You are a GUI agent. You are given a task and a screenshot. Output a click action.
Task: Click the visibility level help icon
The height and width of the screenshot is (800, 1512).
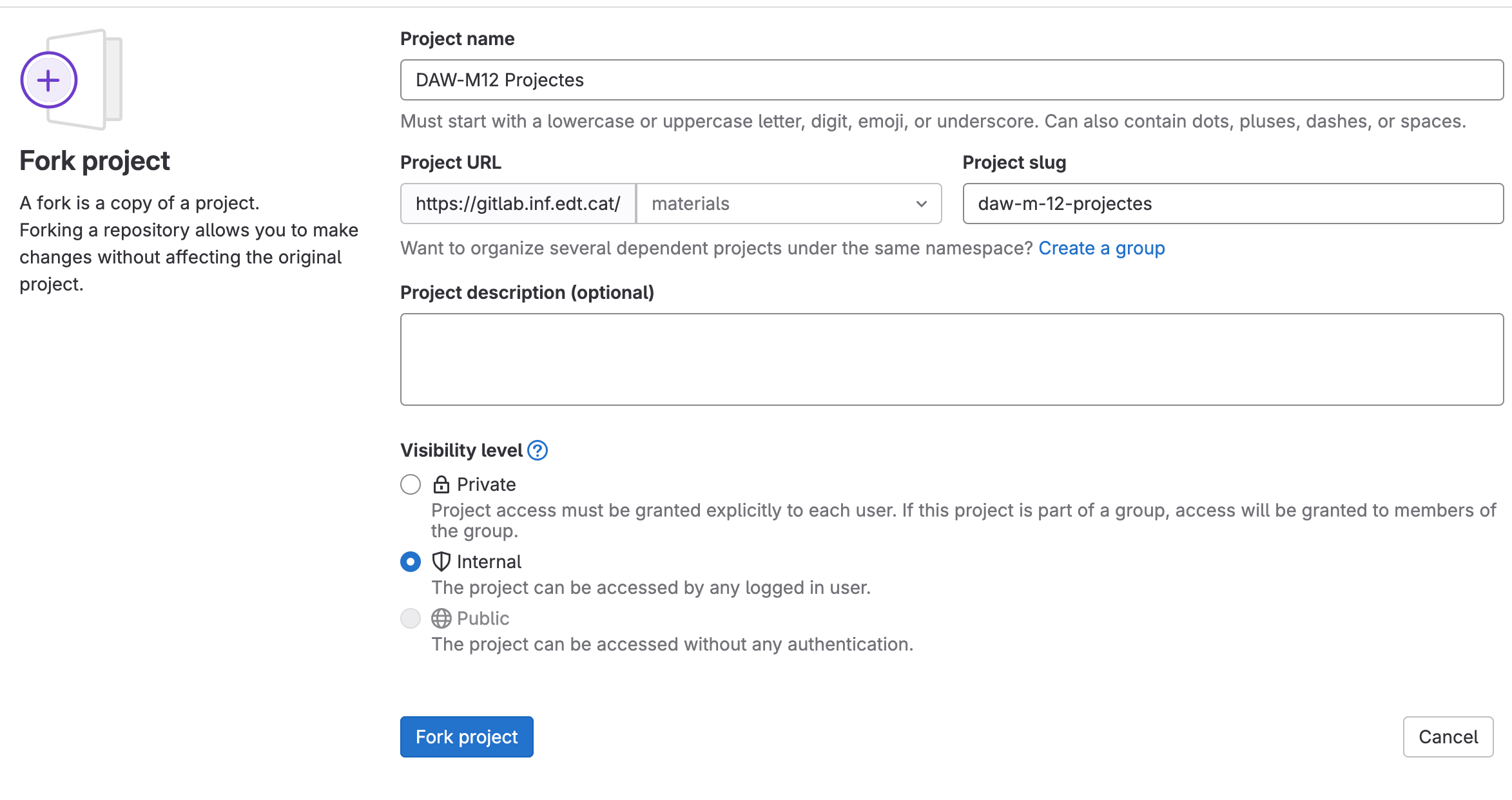click(x=537, y=450)
